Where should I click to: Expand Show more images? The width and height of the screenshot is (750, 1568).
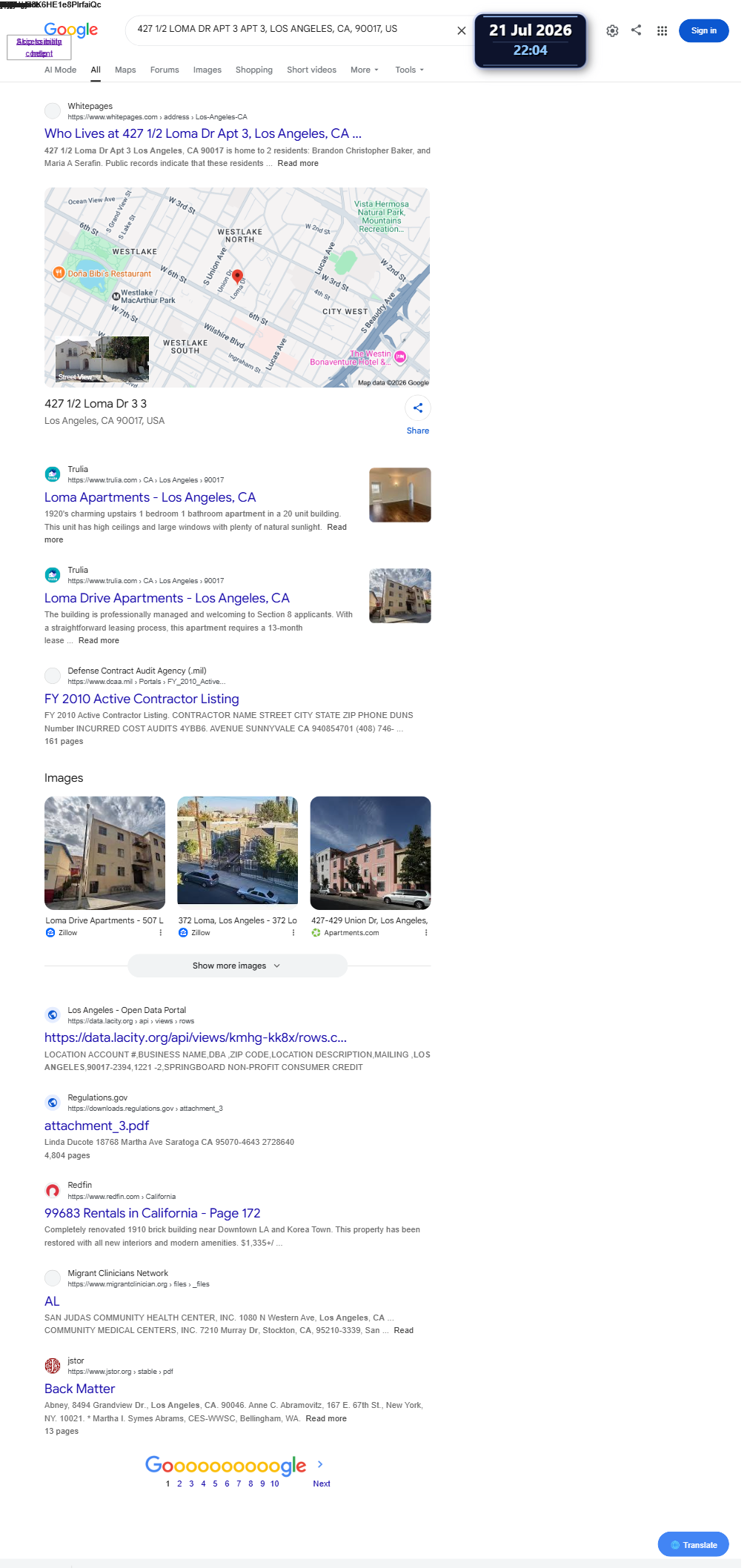coord(237,966)
